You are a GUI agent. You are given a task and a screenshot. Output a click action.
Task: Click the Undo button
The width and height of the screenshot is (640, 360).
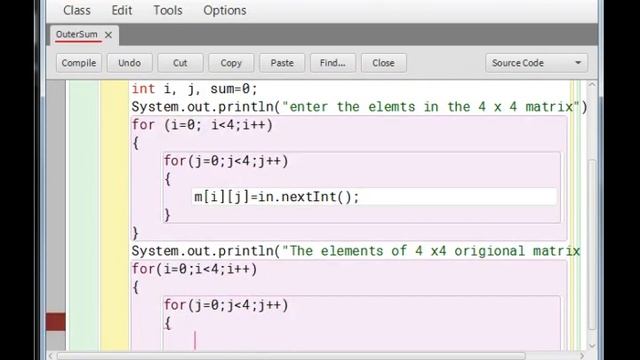pyautogui.click(x=129, y=63)
